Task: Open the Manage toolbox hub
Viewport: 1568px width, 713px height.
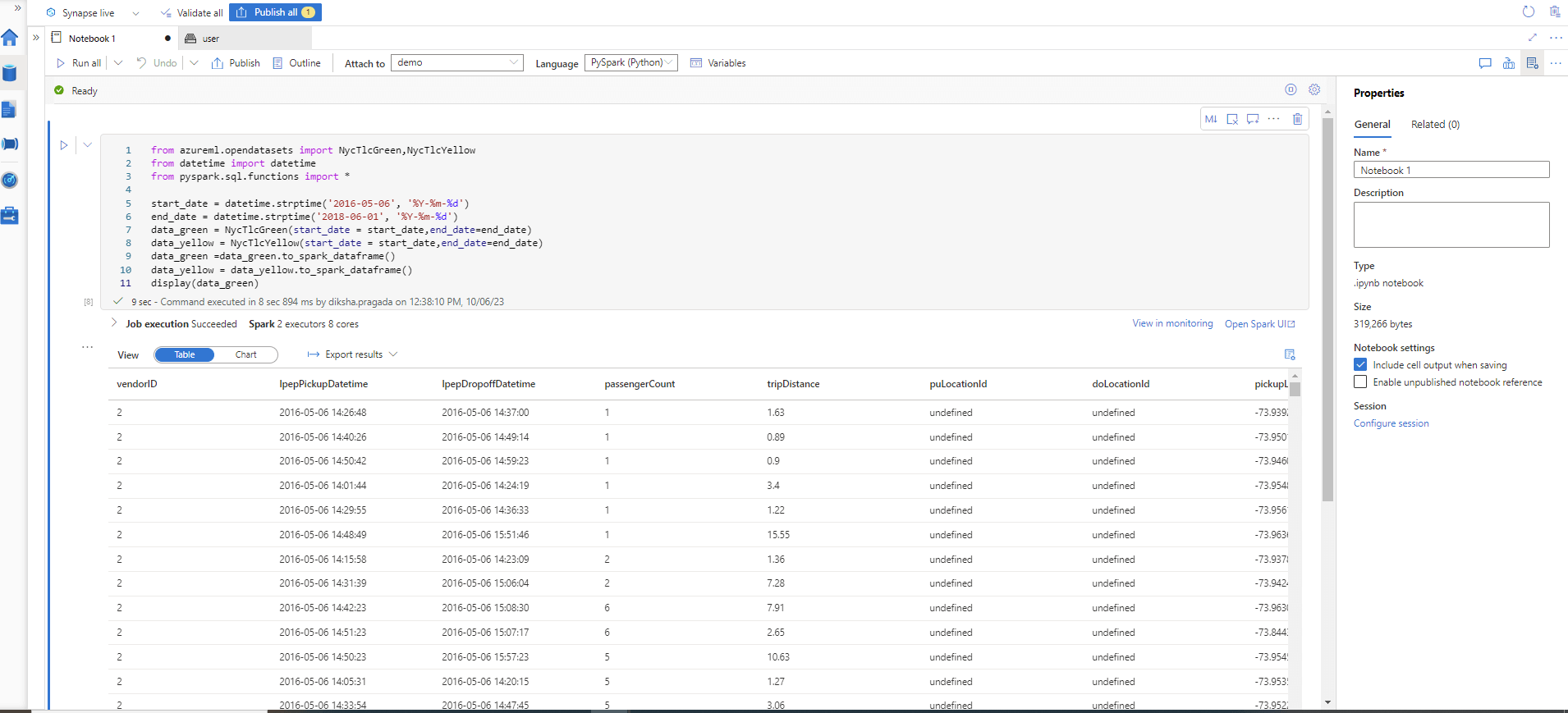Action: point(10,216)
